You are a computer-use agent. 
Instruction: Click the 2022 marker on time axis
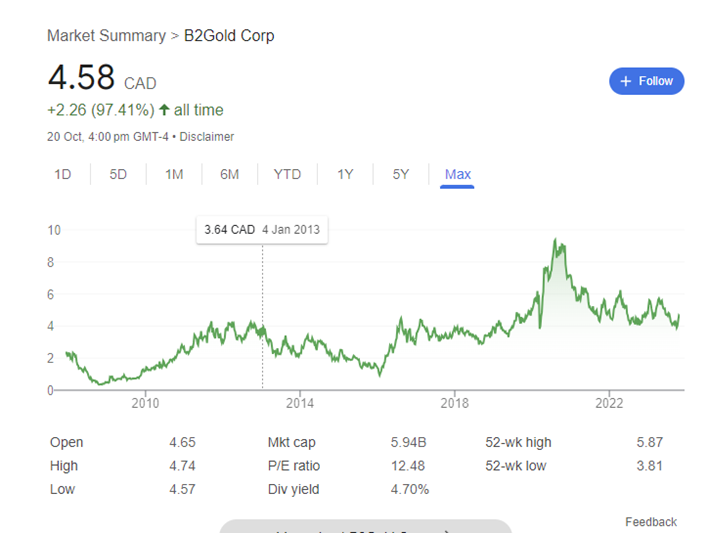(x=609, y=403)
